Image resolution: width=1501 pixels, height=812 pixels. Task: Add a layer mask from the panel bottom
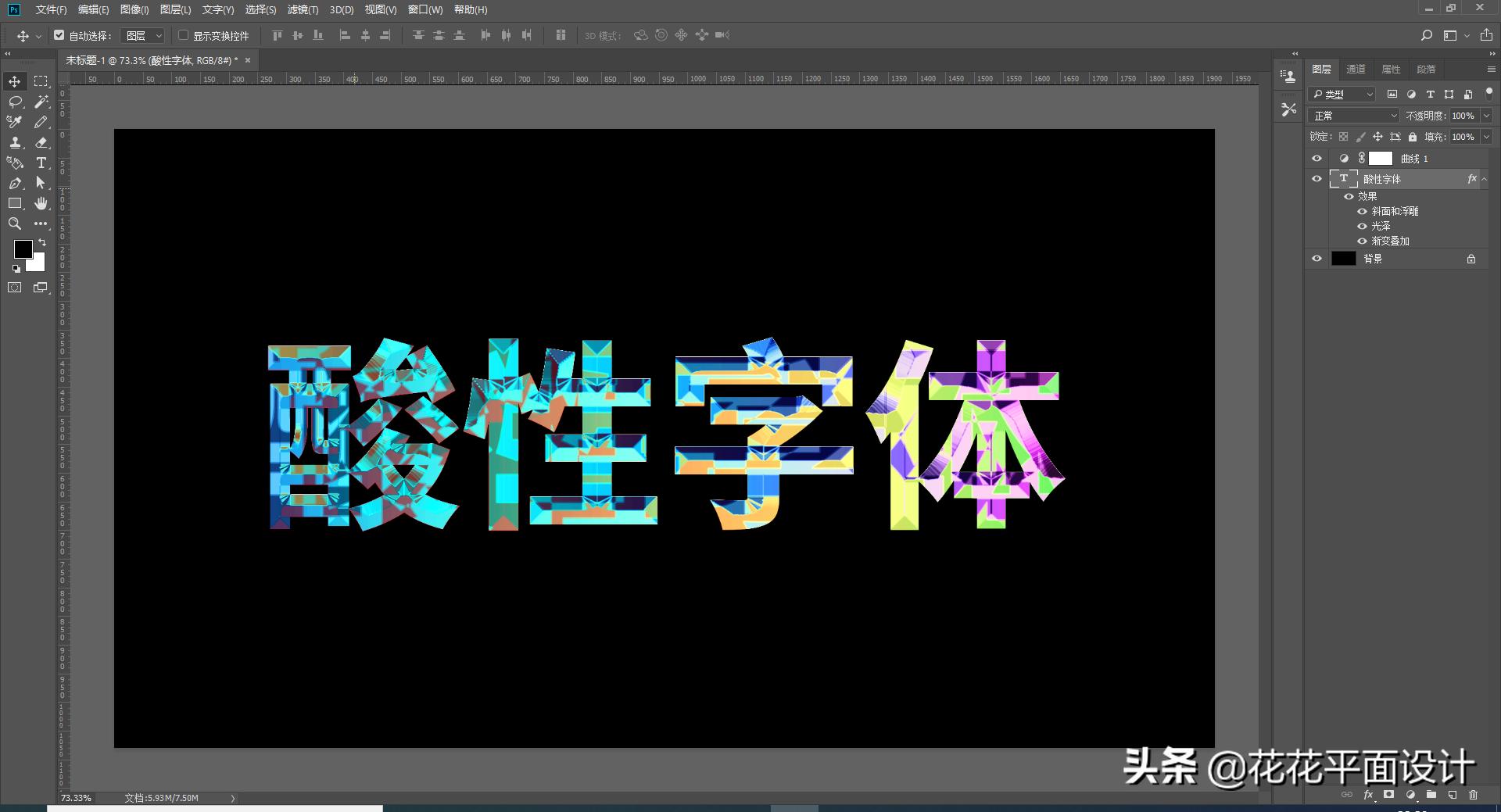pyautogui.click(x=1388, y=795)
